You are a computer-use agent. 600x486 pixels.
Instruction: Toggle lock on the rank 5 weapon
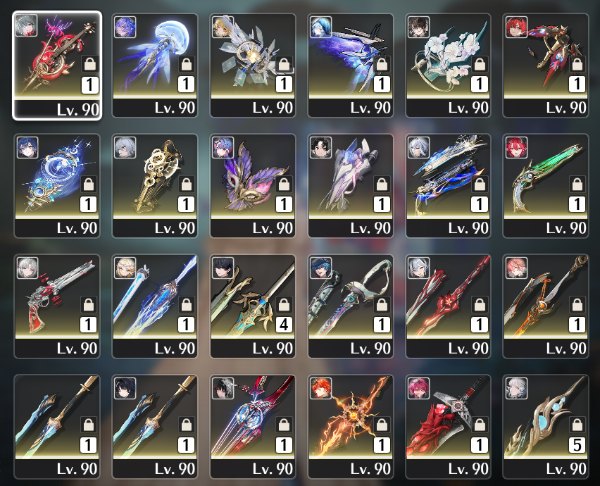pyautogui.click(x=577, y=424)
